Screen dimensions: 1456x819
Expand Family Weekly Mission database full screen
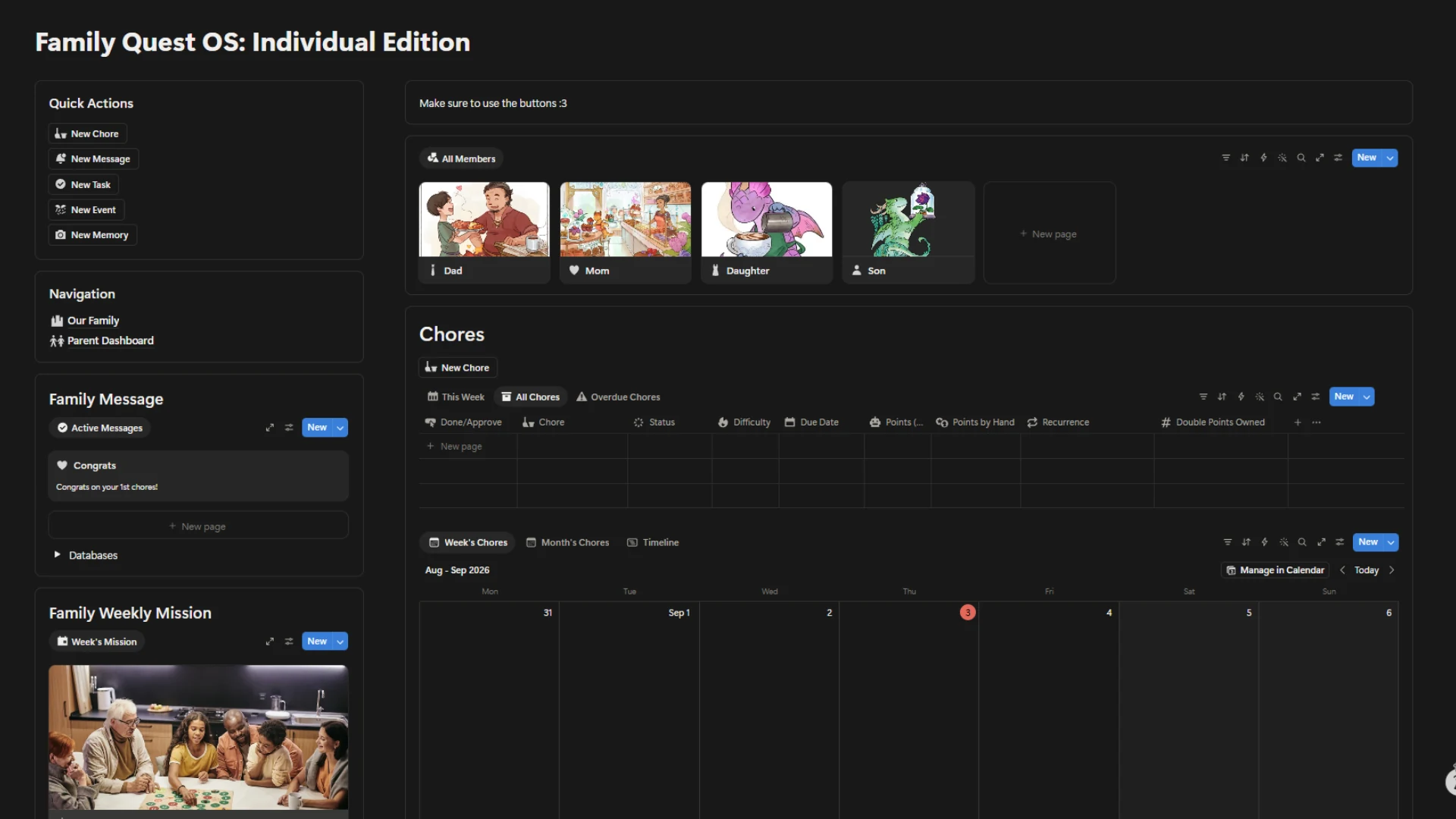click(269, 642)
